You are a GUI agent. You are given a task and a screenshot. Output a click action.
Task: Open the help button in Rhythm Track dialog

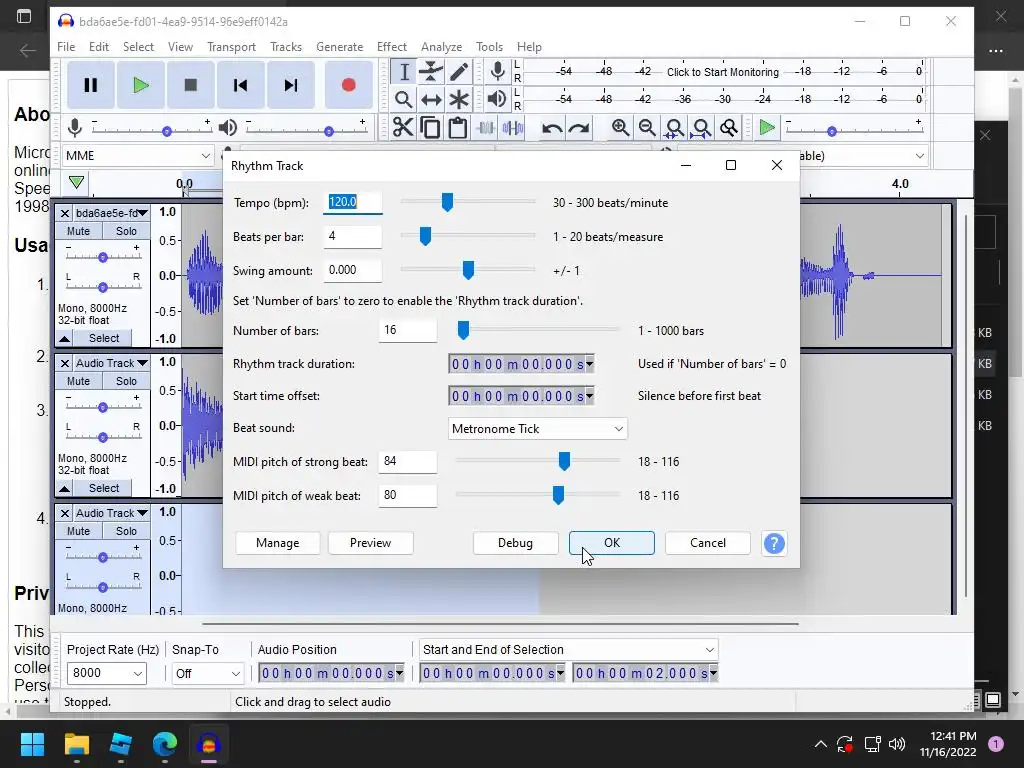click(774, 543)
